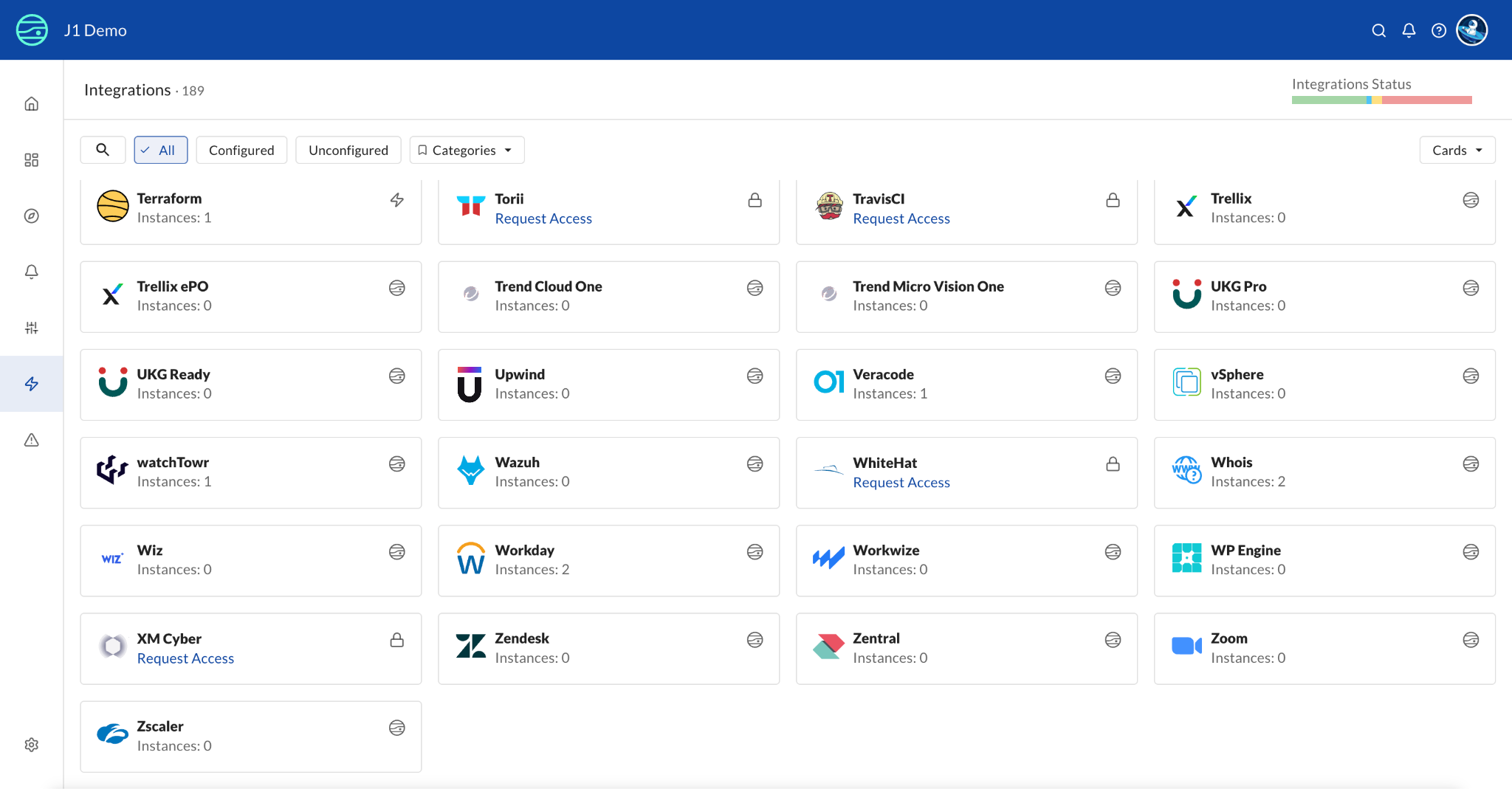Open the warning triangle icon in sidebar

pos(31,440)
